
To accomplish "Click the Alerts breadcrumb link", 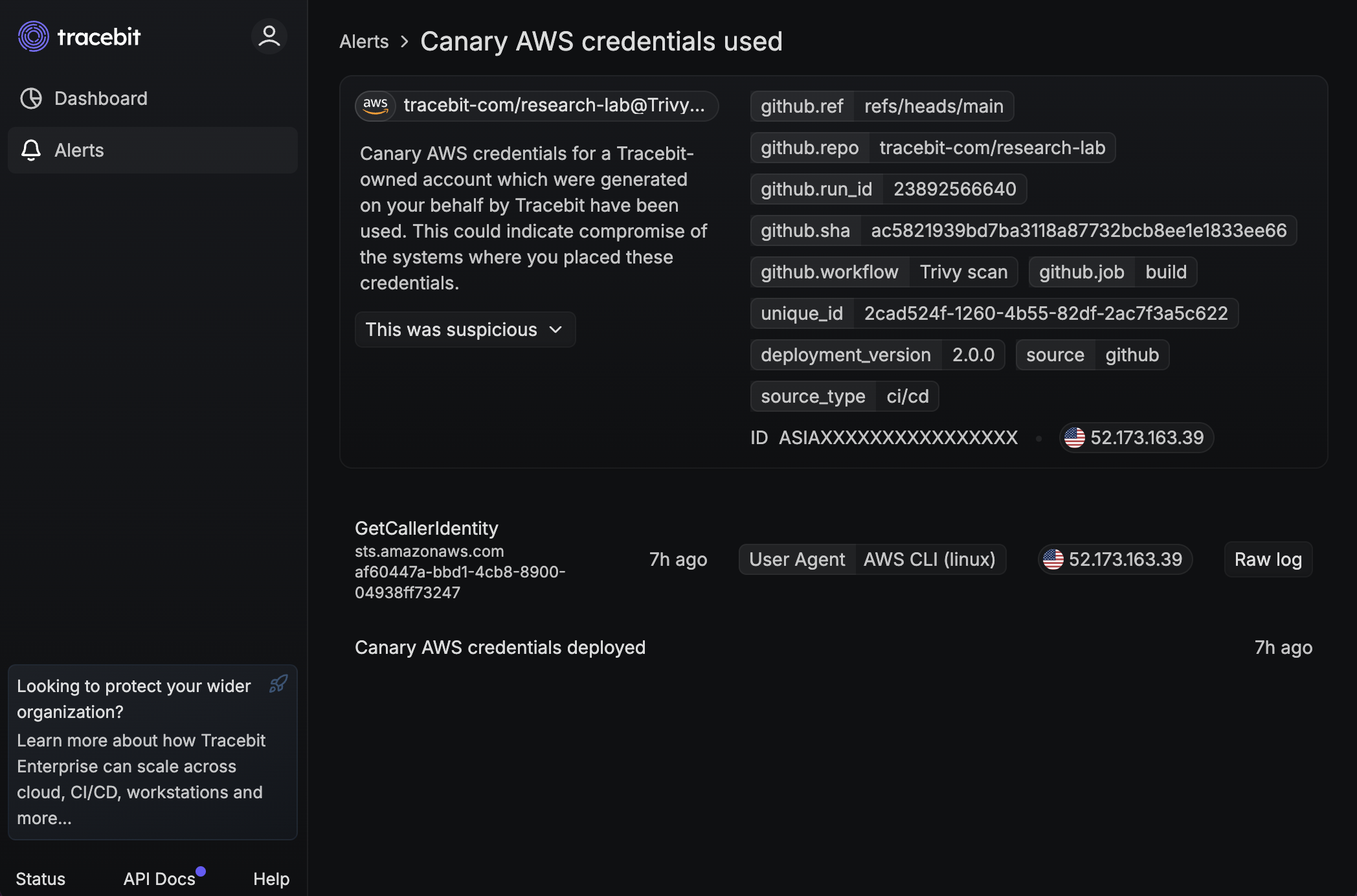I will pyautogui.click(x=364, y=42).
